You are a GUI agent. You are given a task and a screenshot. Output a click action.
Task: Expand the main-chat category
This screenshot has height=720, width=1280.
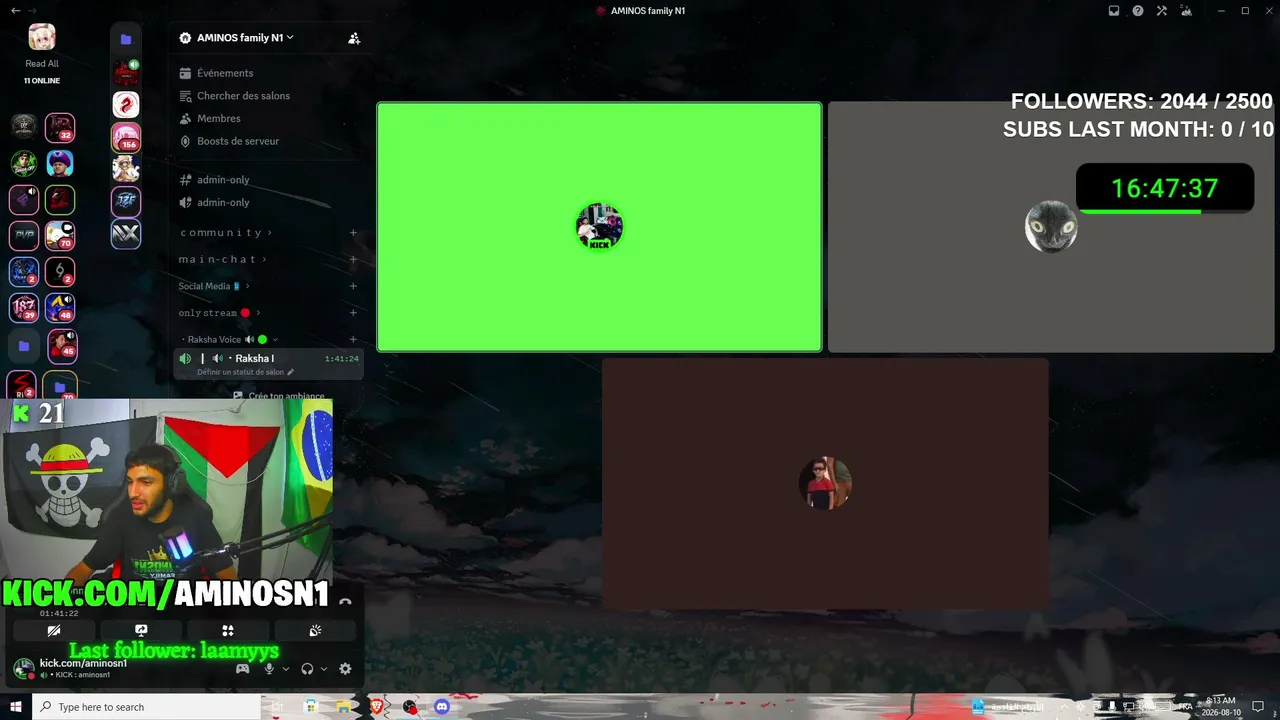(222, 259)
